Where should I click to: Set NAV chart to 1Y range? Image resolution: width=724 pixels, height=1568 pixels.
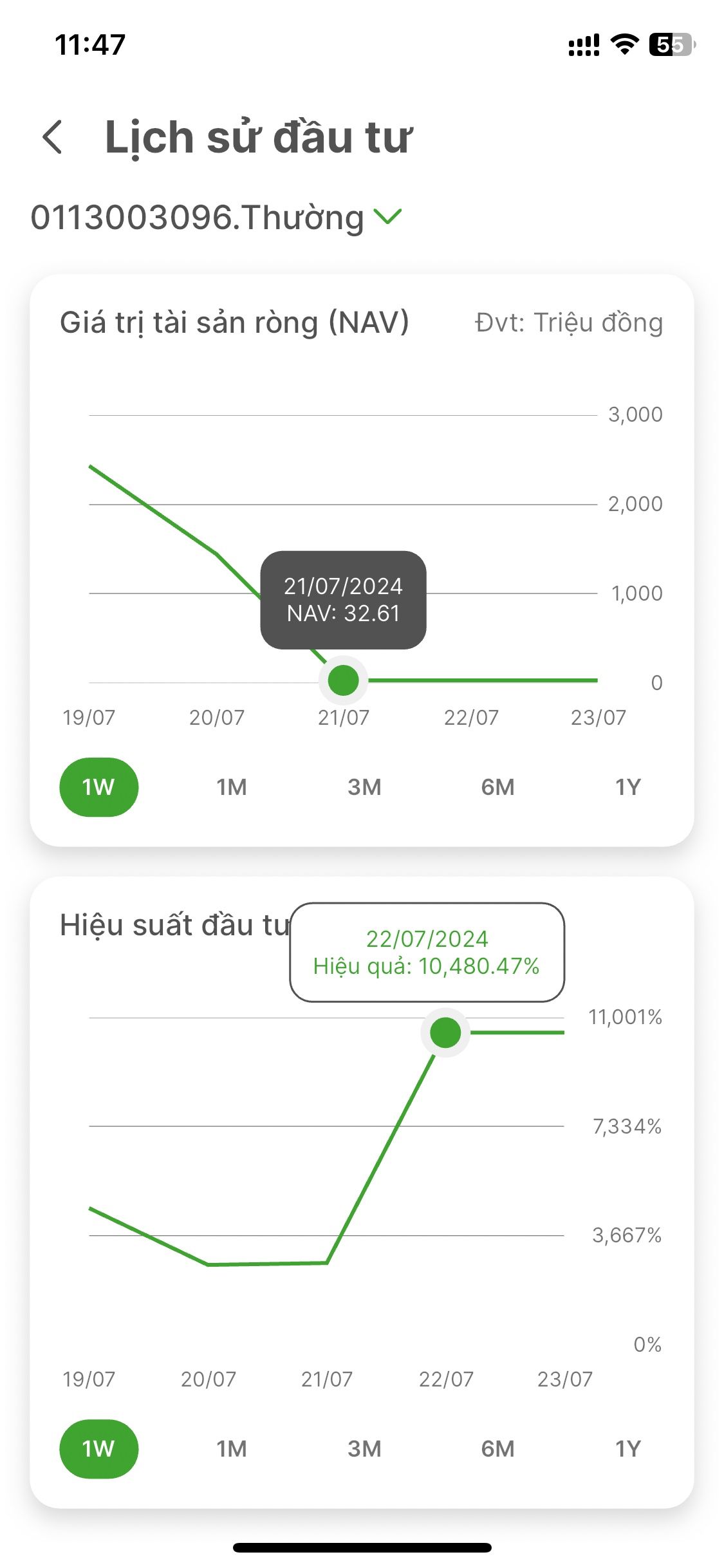[x=627, y=787]
